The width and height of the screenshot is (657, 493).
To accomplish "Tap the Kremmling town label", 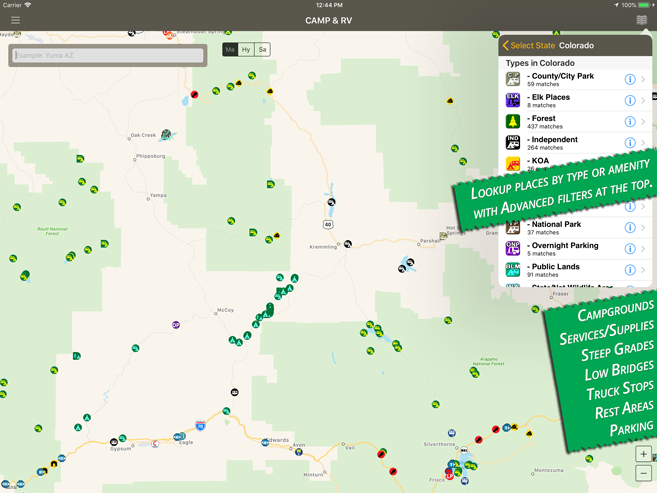I will click(x=323, y=247).
